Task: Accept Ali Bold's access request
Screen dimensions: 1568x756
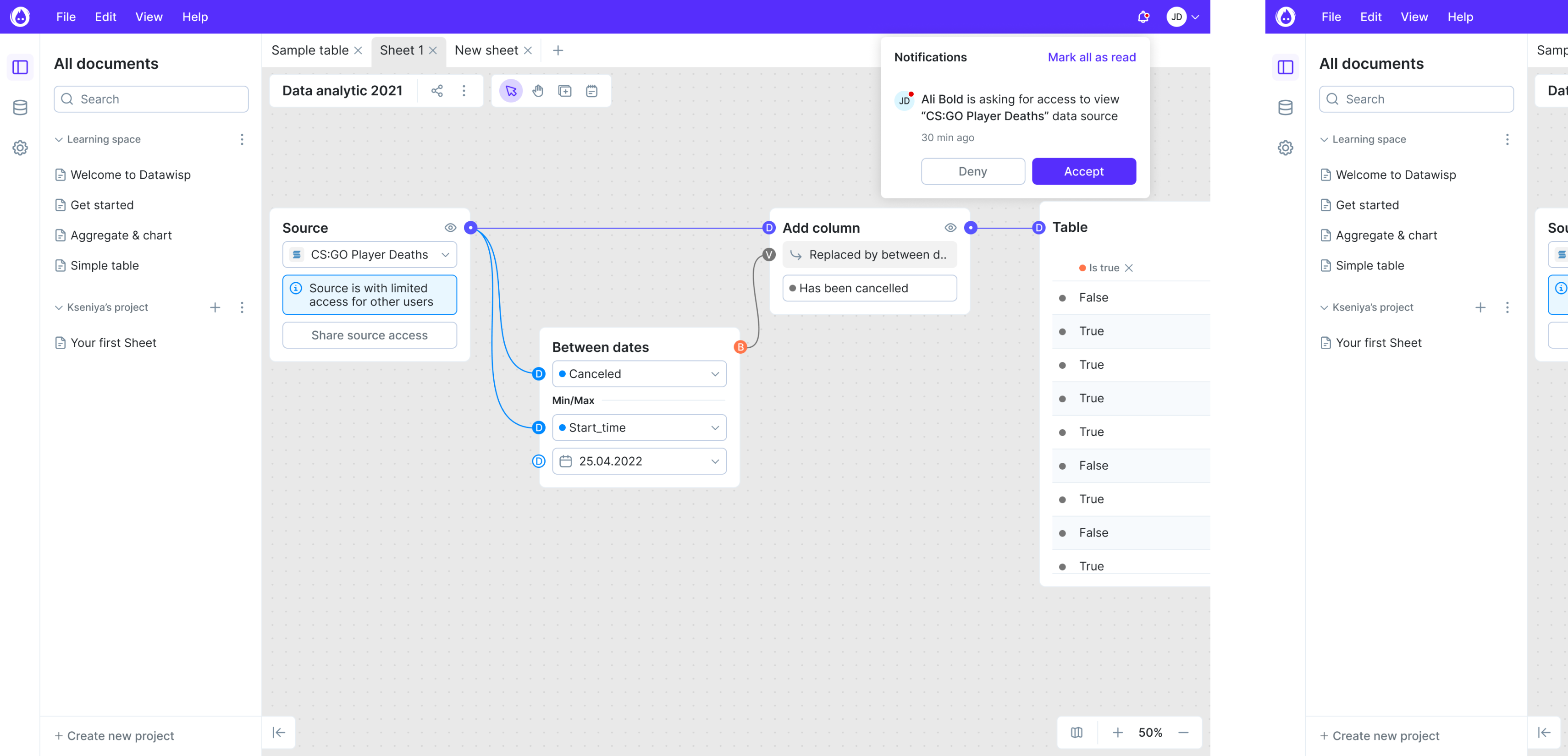Action: pyautogui.click(x=1083, y=171)
